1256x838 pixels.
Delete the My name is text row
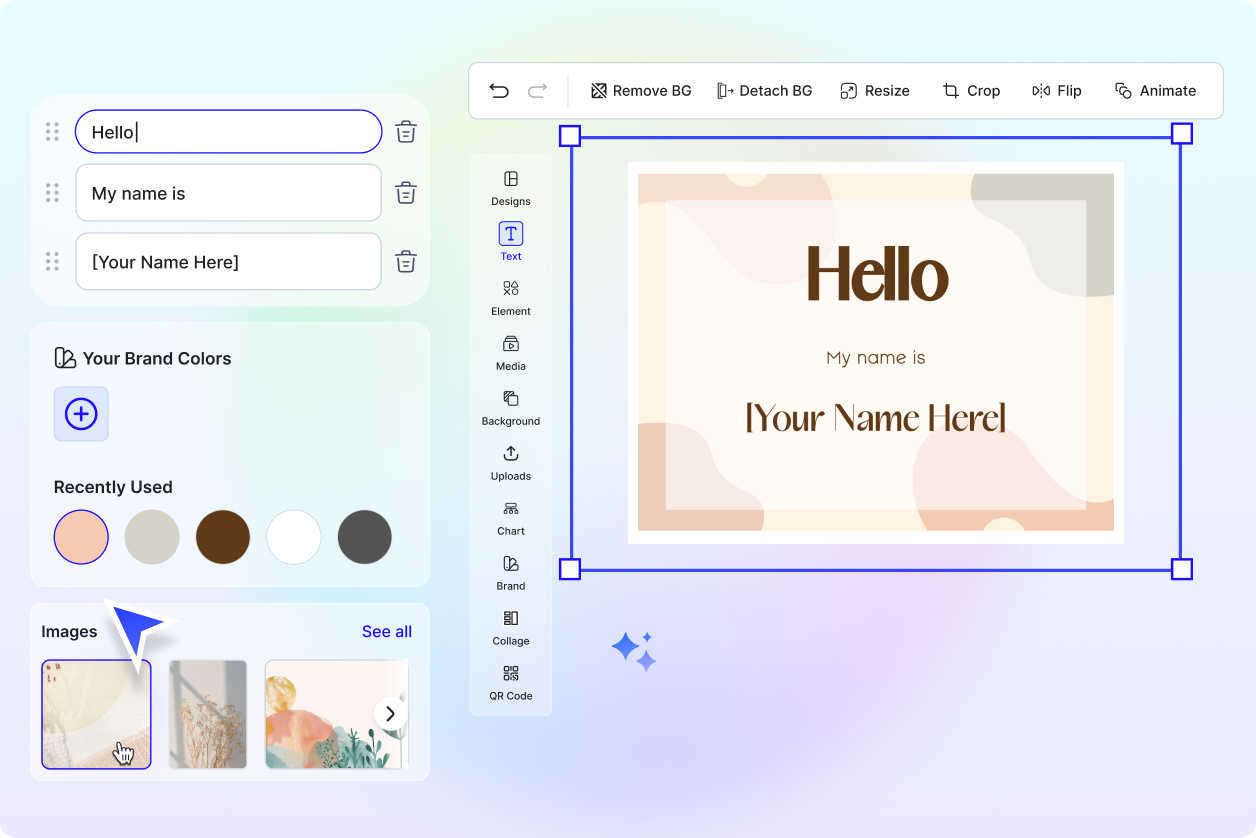pyautogui.click(x=406, y=193)
